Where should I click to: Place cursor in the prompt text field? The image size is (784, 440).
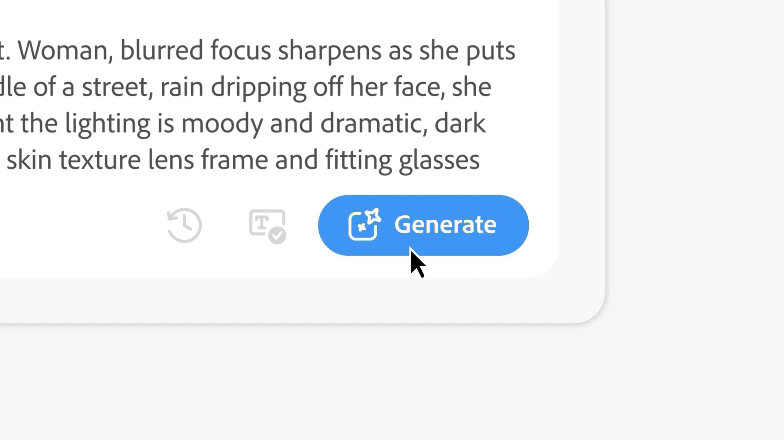(x=250, y=105)
